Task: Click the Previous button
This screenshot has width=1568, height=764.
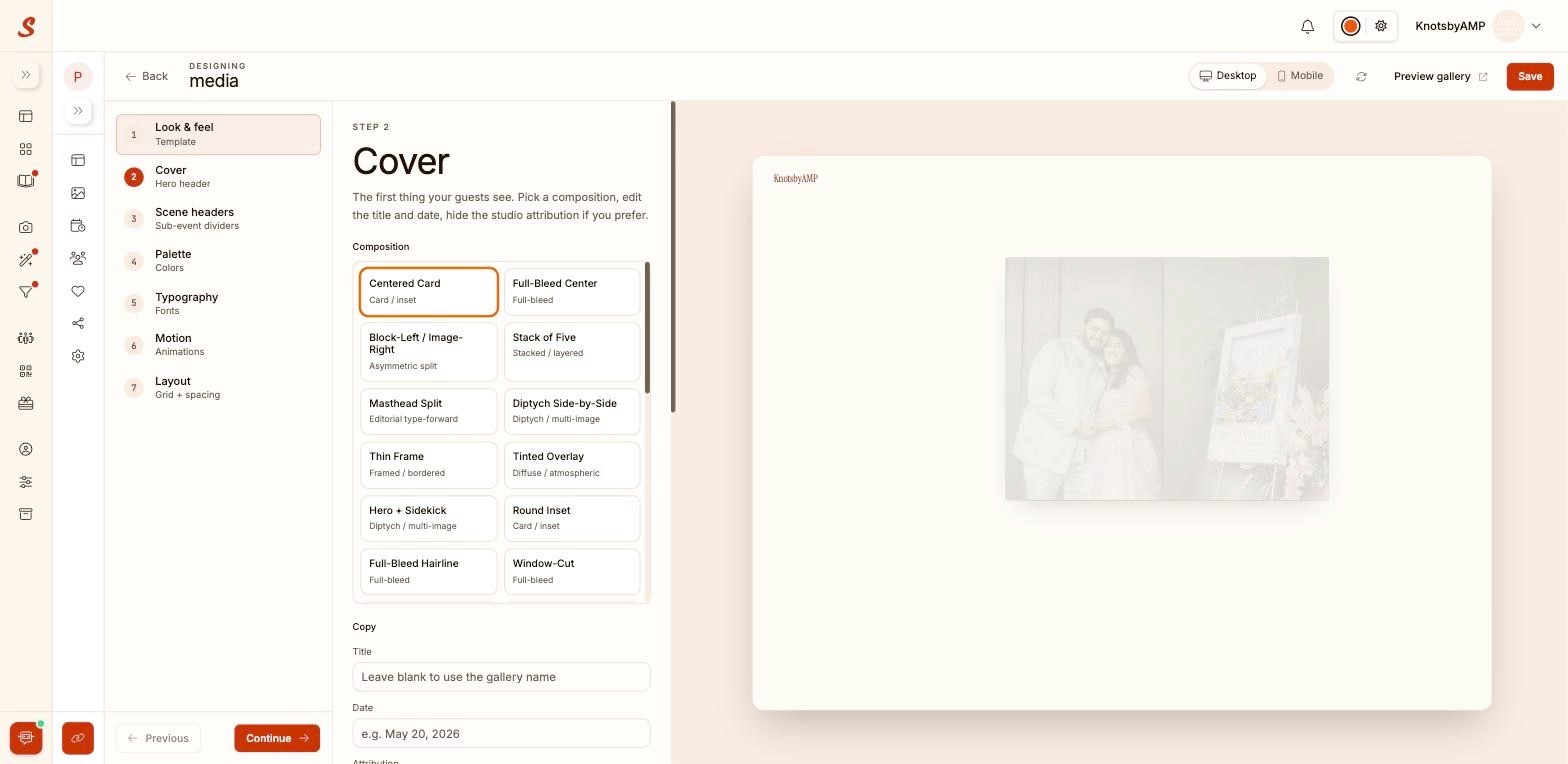Action: click(x=158, y=738)
